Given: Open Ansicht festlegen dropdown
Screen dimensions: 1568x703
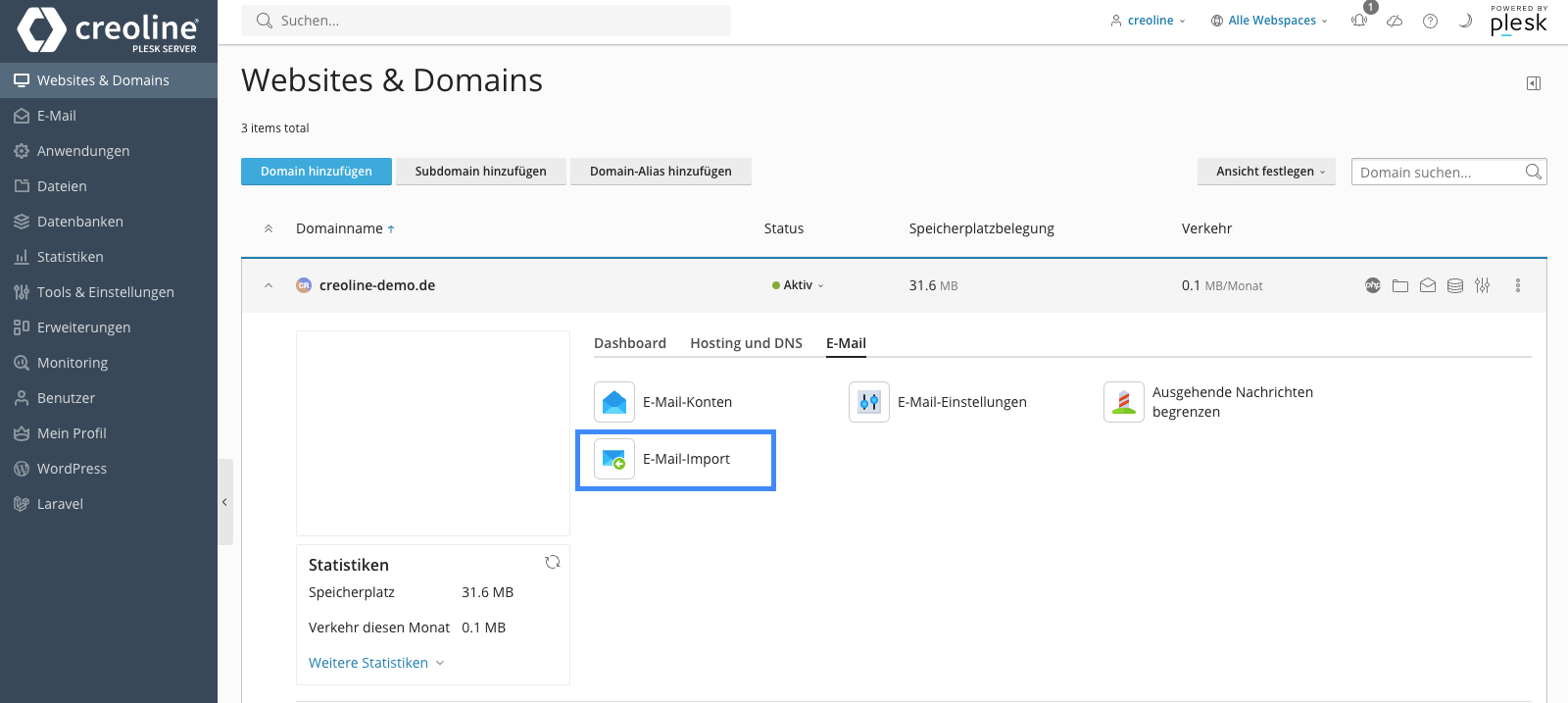Looking at the screenshot, I should 1266,172.
